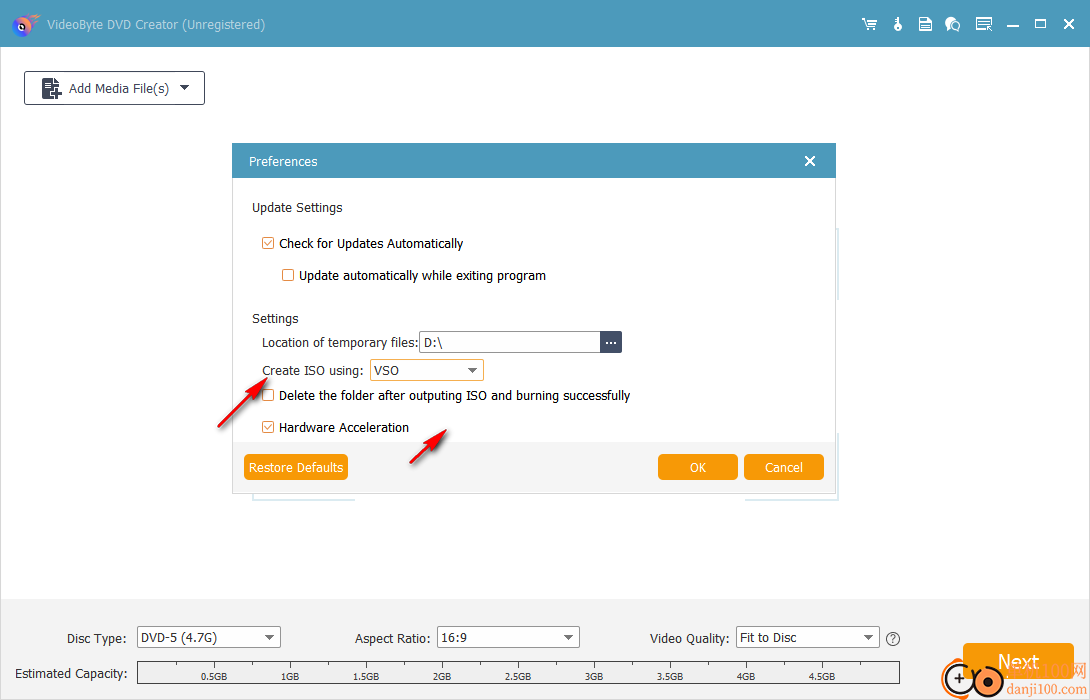The image size is (1090, 700).
Task: Disable Hardware Acceleration checkbox
Action: coord(268,428)
